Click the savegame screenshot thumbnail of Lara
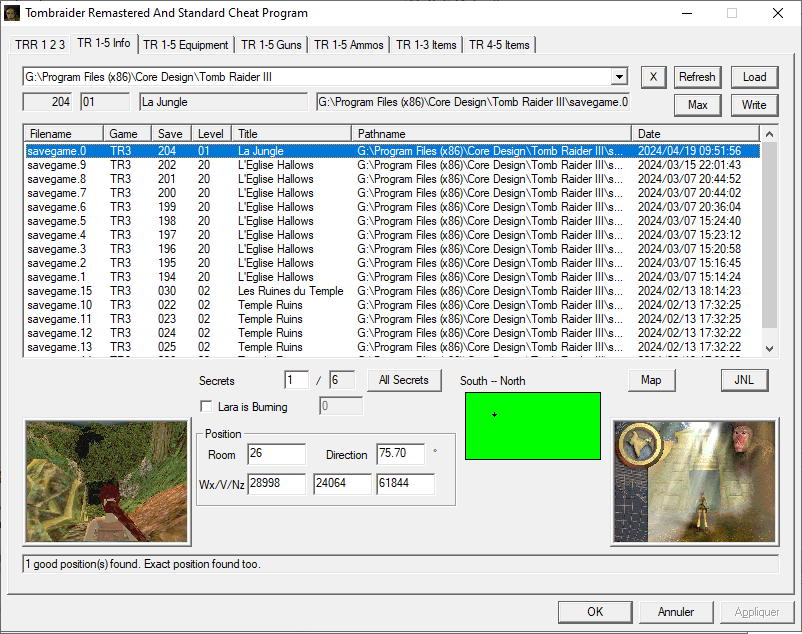802x634 pixels. tap(107, 482)
